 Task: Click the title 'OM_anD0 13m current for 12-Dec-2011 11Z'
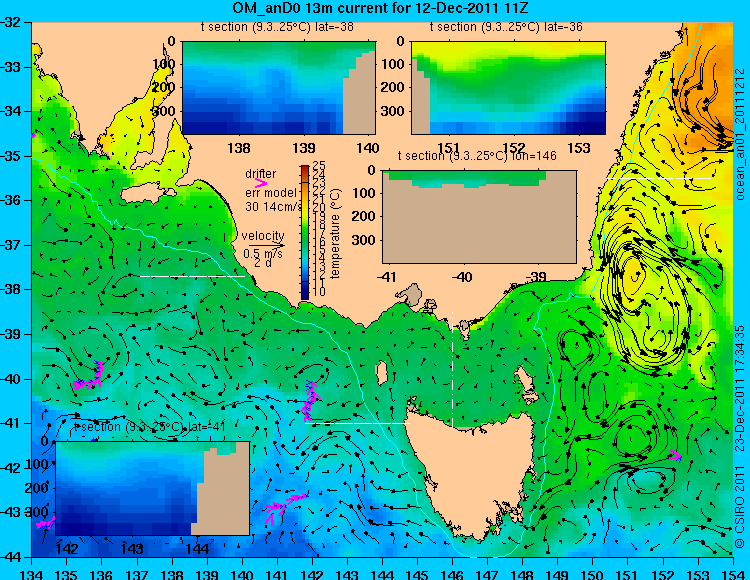tap(380, 8)
